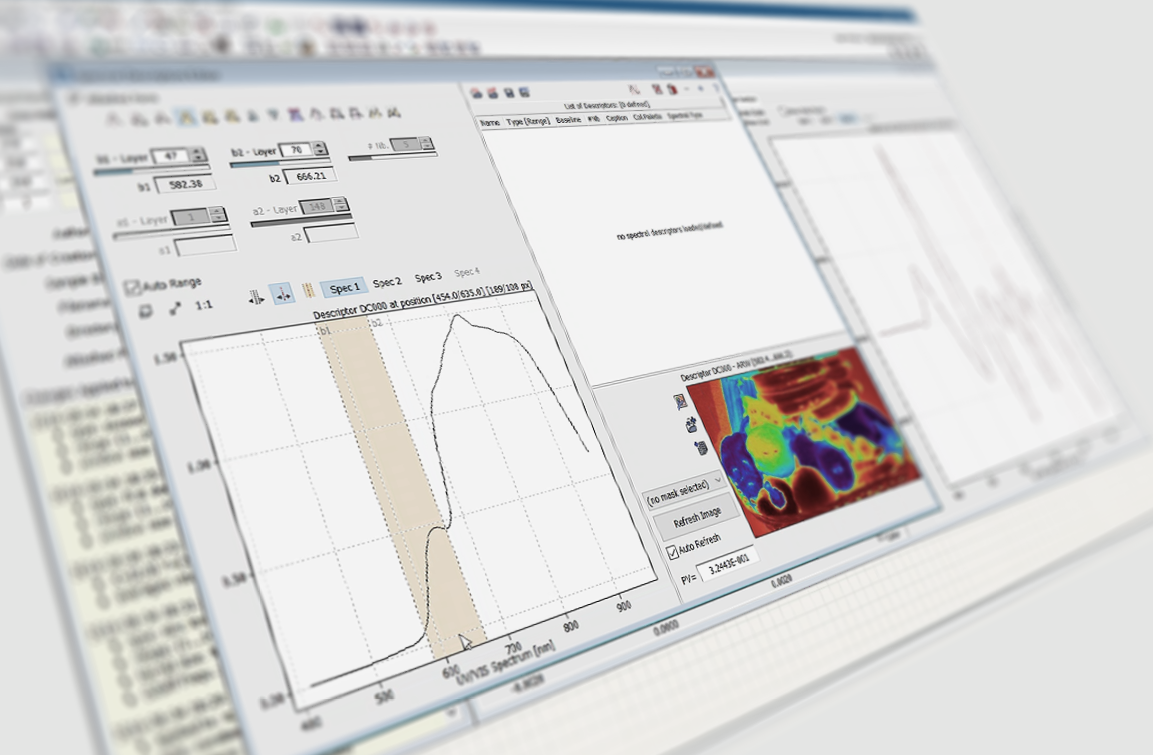
Task: Decrease the b2 Layer value with down arrow
Action: [x=320, y=153]
